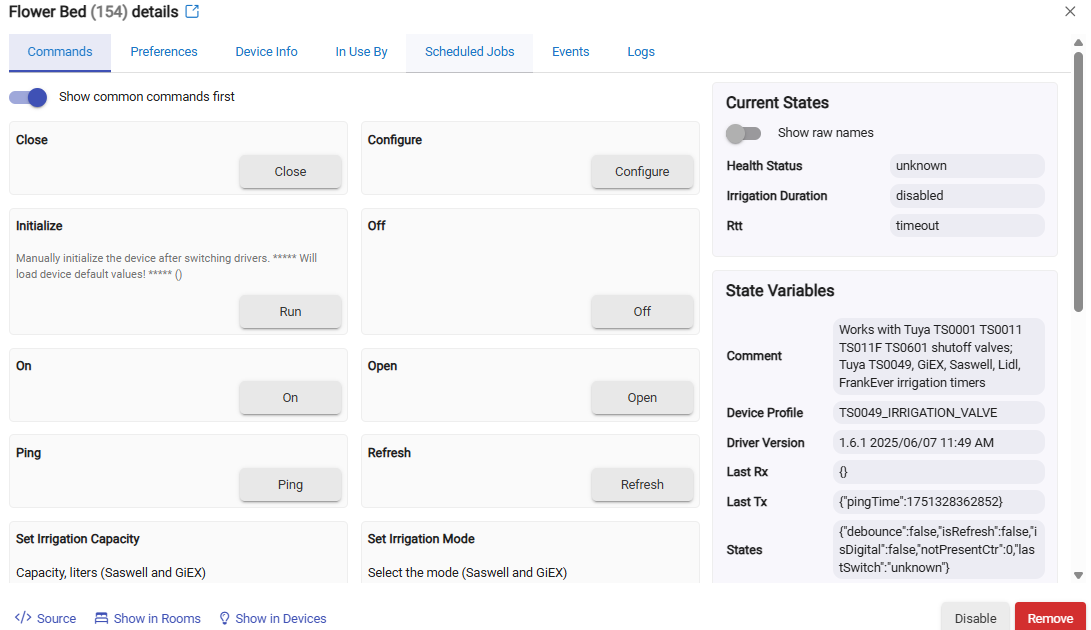View the Logs tab
Screen dimensions: 1091x630
641,52
